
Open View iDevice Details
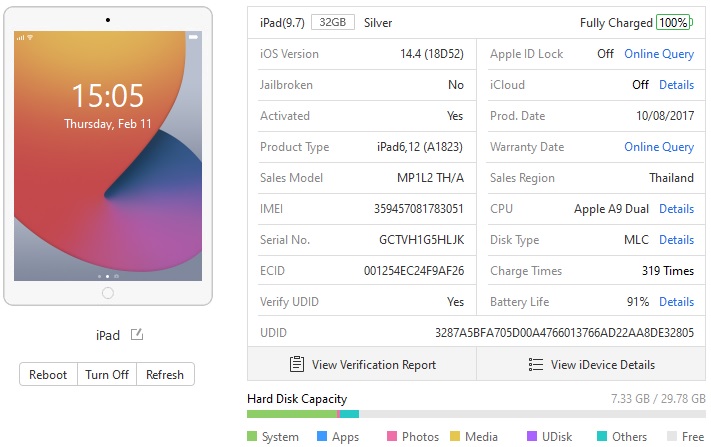tap(591, 364)
